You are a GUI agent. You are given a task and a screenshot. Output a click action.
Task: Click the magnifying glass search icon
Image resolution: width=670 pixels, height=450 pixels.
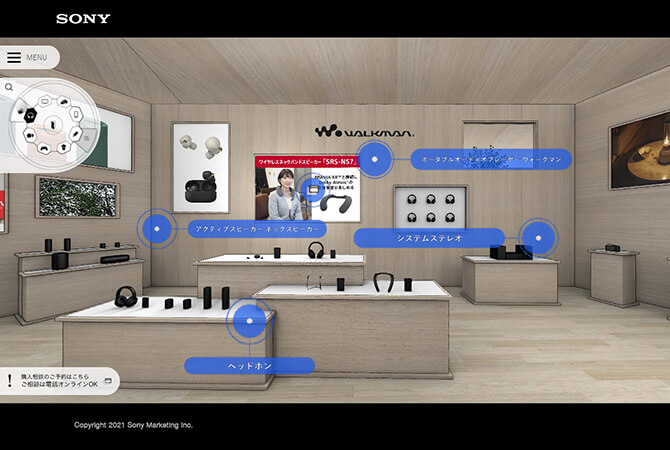[x=9, y=88]
